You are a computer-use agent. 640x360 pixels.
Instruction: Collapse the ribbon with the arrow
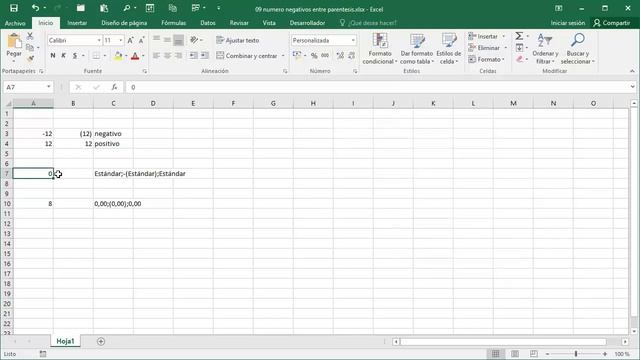[632, 71]
